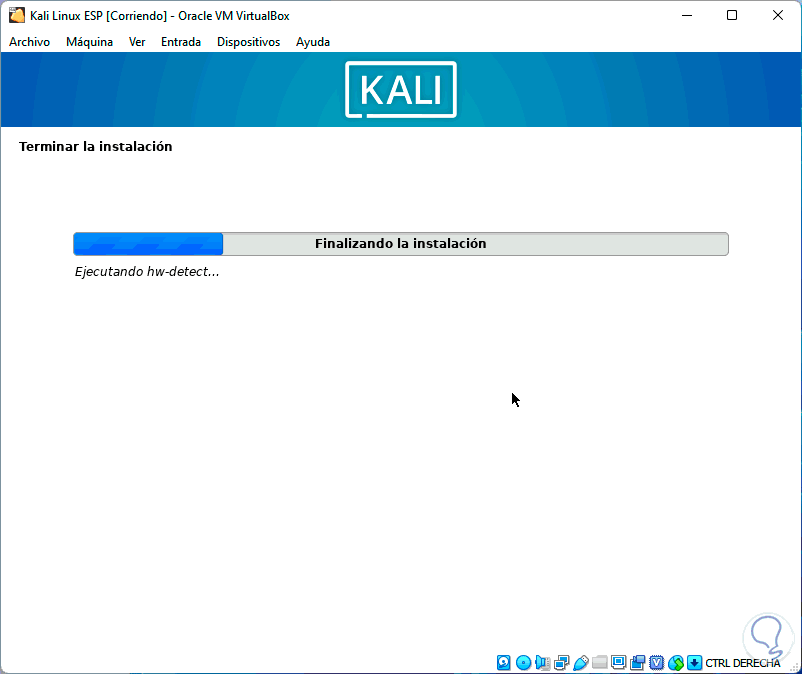Click the KALI logo banner

tap(401, 89)
